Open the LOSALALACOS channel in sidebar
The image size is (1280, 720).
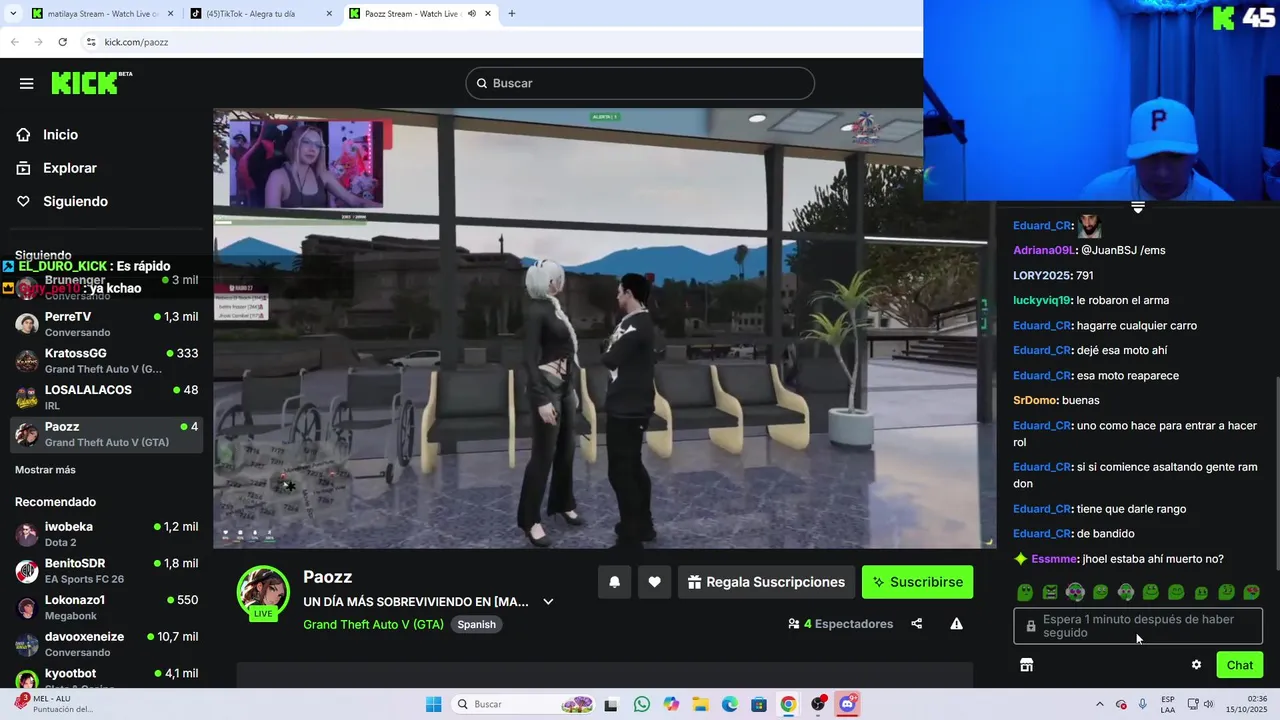106,397
